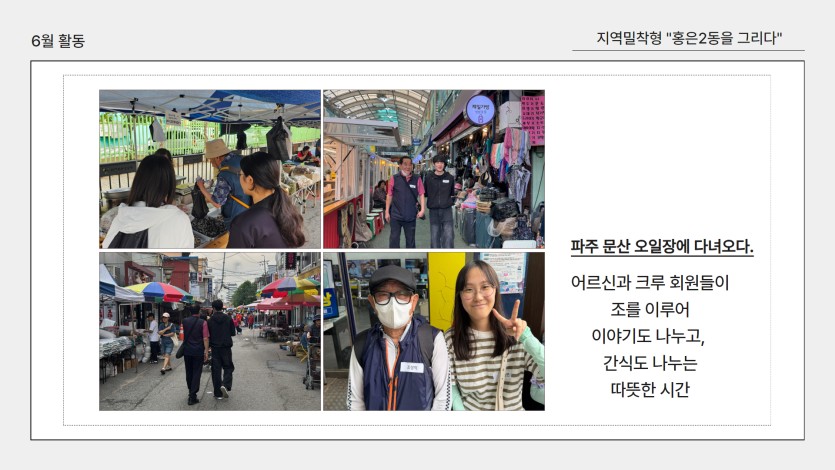The width and height of the screenshot is (835, 470).
Task: Click the name tag on the elderly man's vest
Action: tap(412, 367)
